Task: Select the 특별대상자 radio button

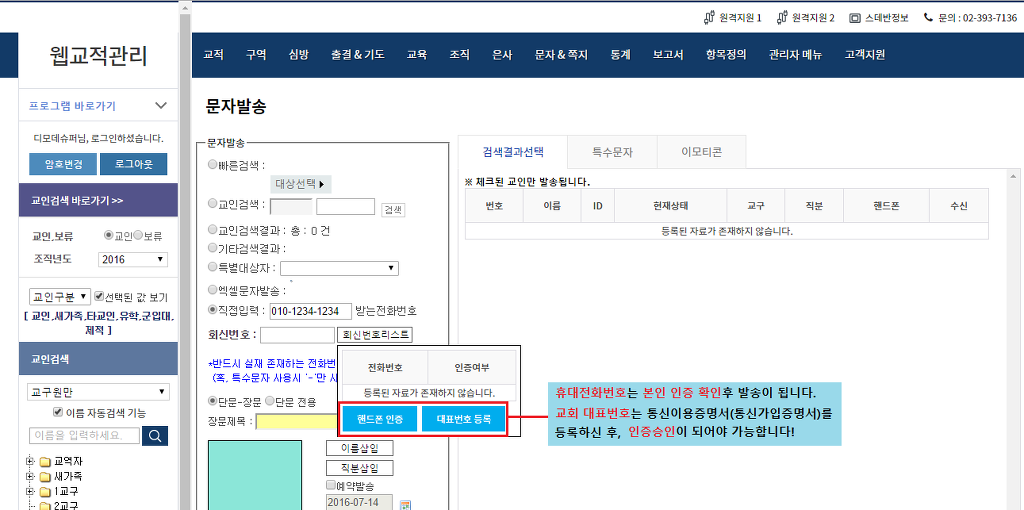Action: (x=212, y=266)
